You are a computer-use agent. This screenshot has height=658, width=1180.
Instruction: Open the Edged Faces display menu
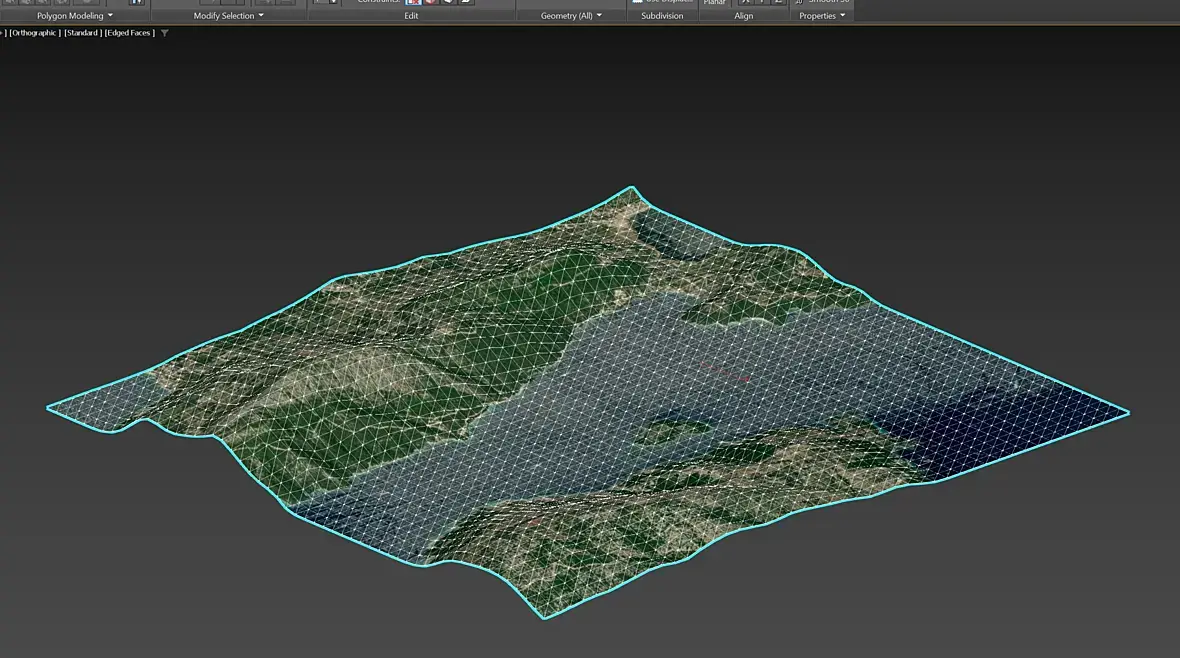[130, 33]
